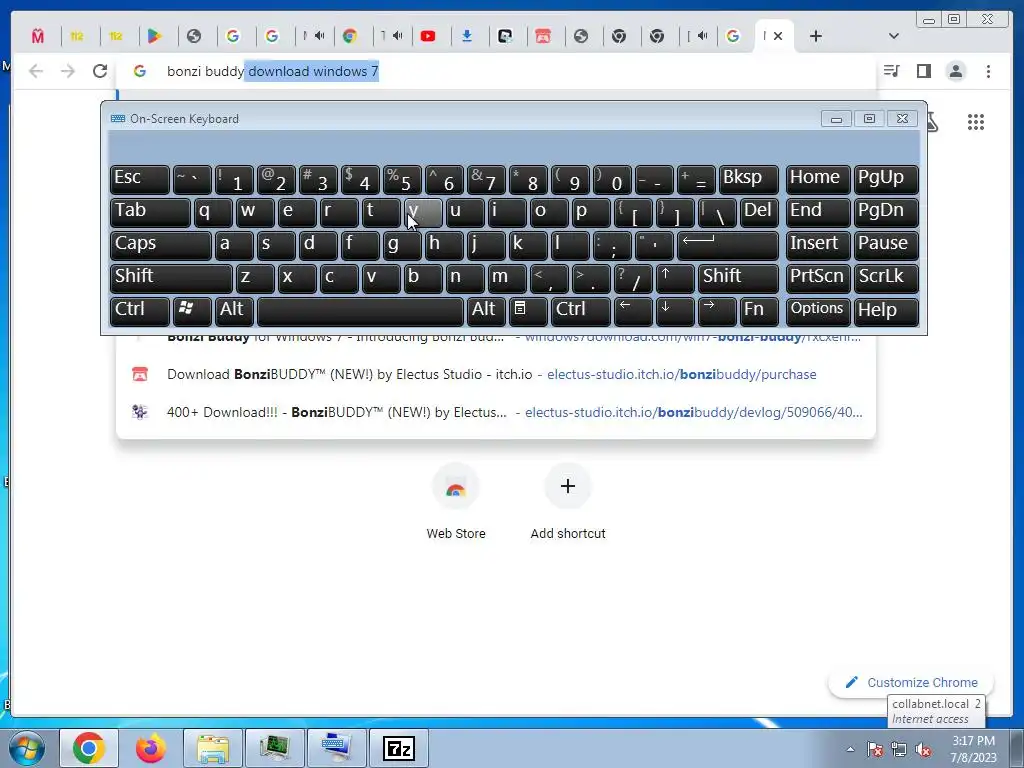1024x768 pixels.
Task: Show hidden system tray icons
Action: pos(850,749)
